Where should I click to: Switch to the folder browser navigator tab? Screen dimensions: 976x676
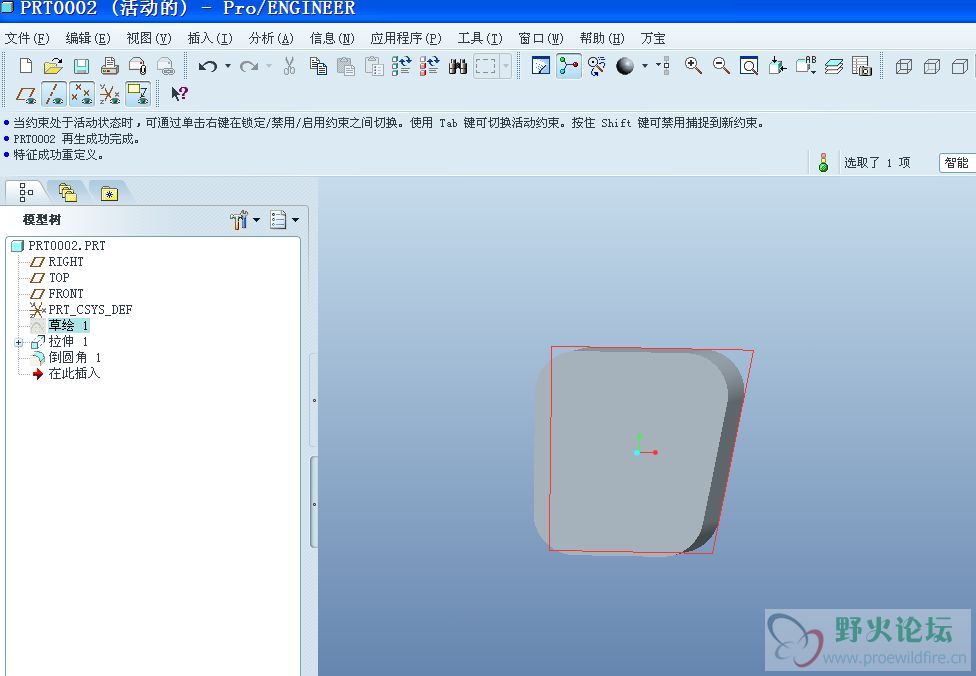[x=67, y=192]
